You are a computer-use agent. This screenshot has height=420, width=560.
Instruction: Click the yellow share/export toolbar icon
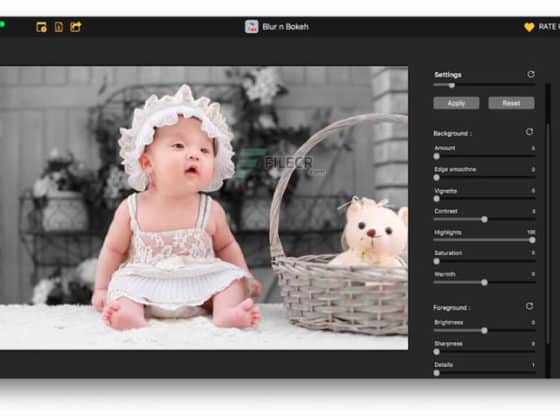tap(76, 27)
